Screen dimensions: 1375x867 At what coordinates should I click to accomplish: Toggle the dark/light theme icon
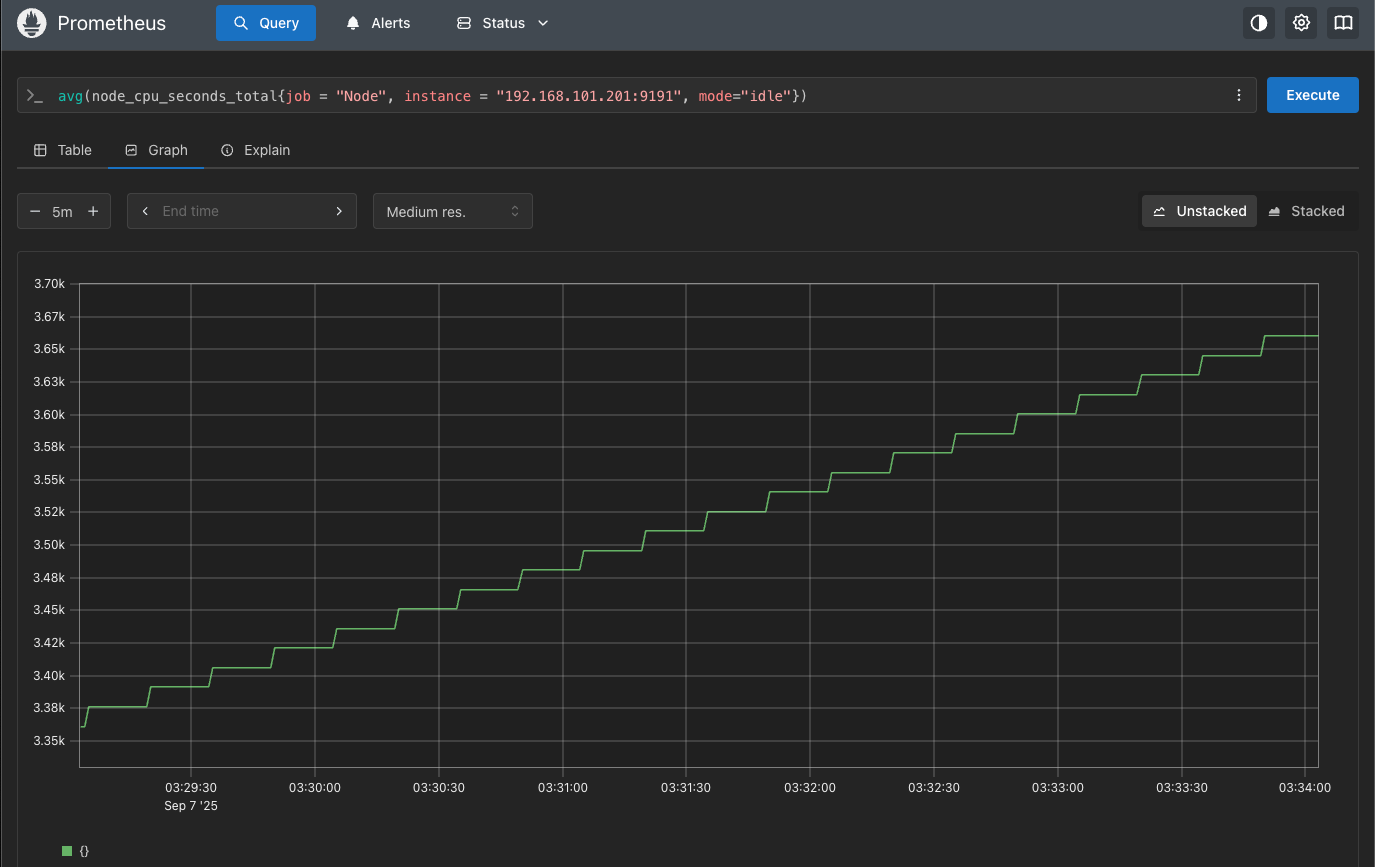coord(1258,23)
